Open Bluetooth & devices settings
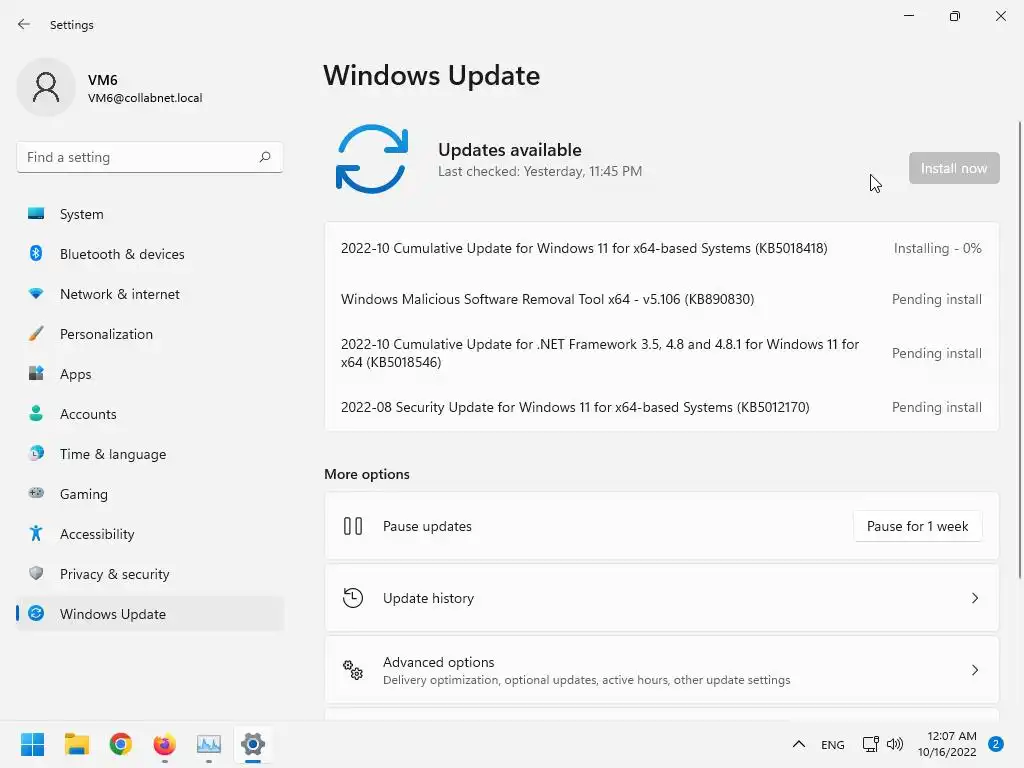The width and height of the screenshot is (1024, 768). coord(150,253)
